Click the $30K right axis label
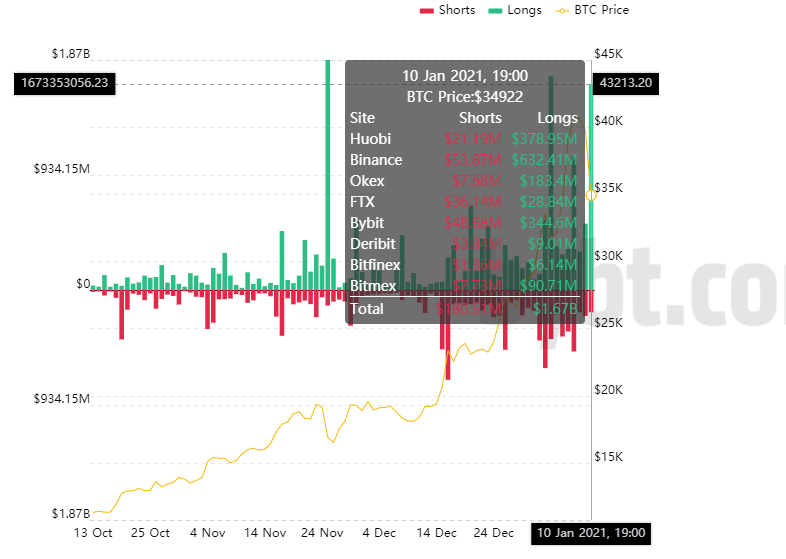This screenshot has width=786, height=559. 609,256
